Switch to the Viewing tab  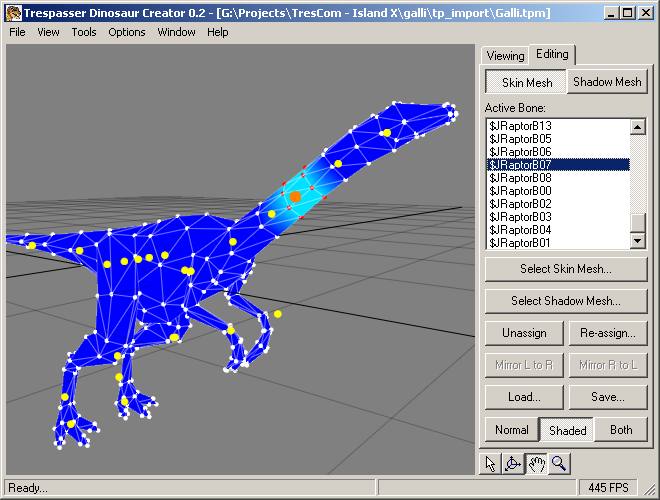505,56
